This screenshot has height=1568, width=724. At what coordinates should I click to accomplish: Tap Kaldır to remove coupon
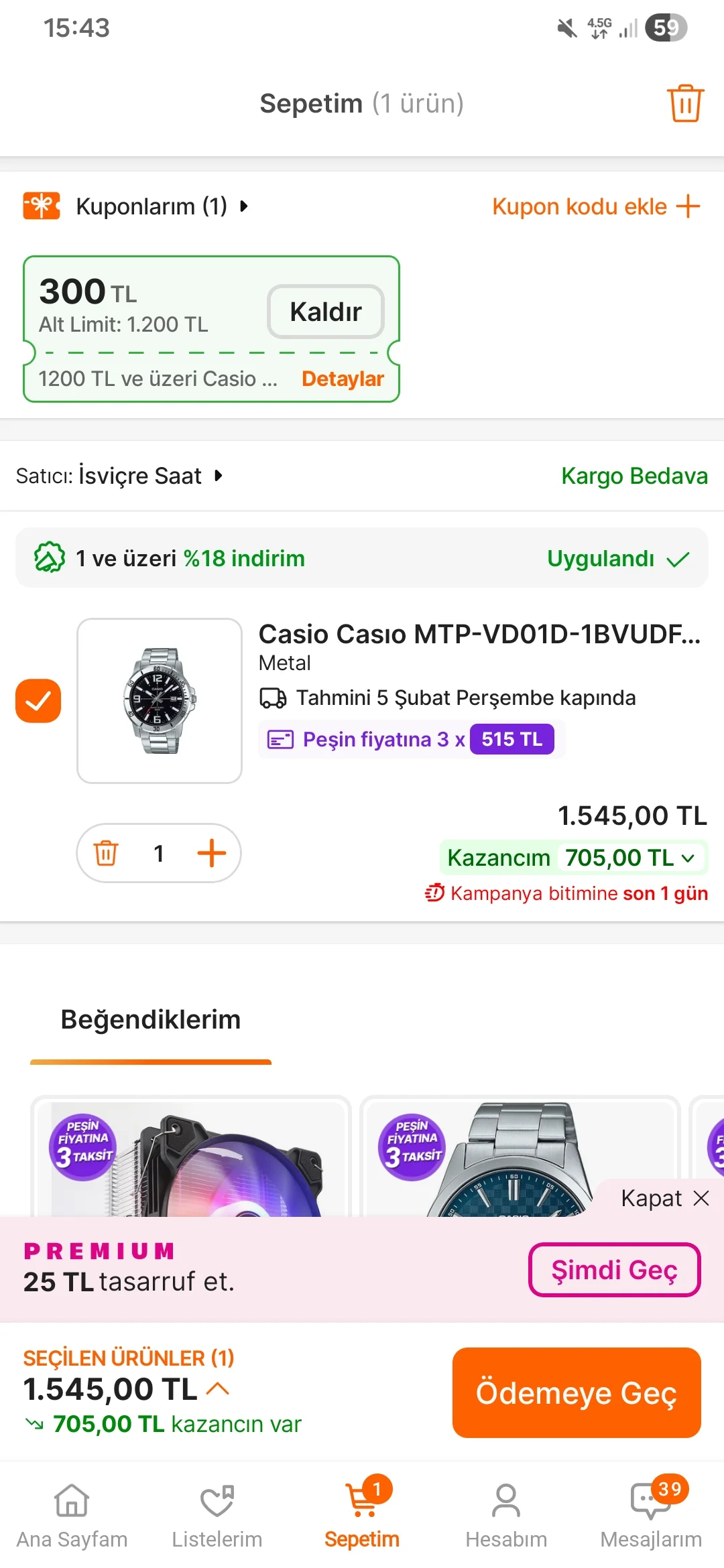(x=326, y=312)
